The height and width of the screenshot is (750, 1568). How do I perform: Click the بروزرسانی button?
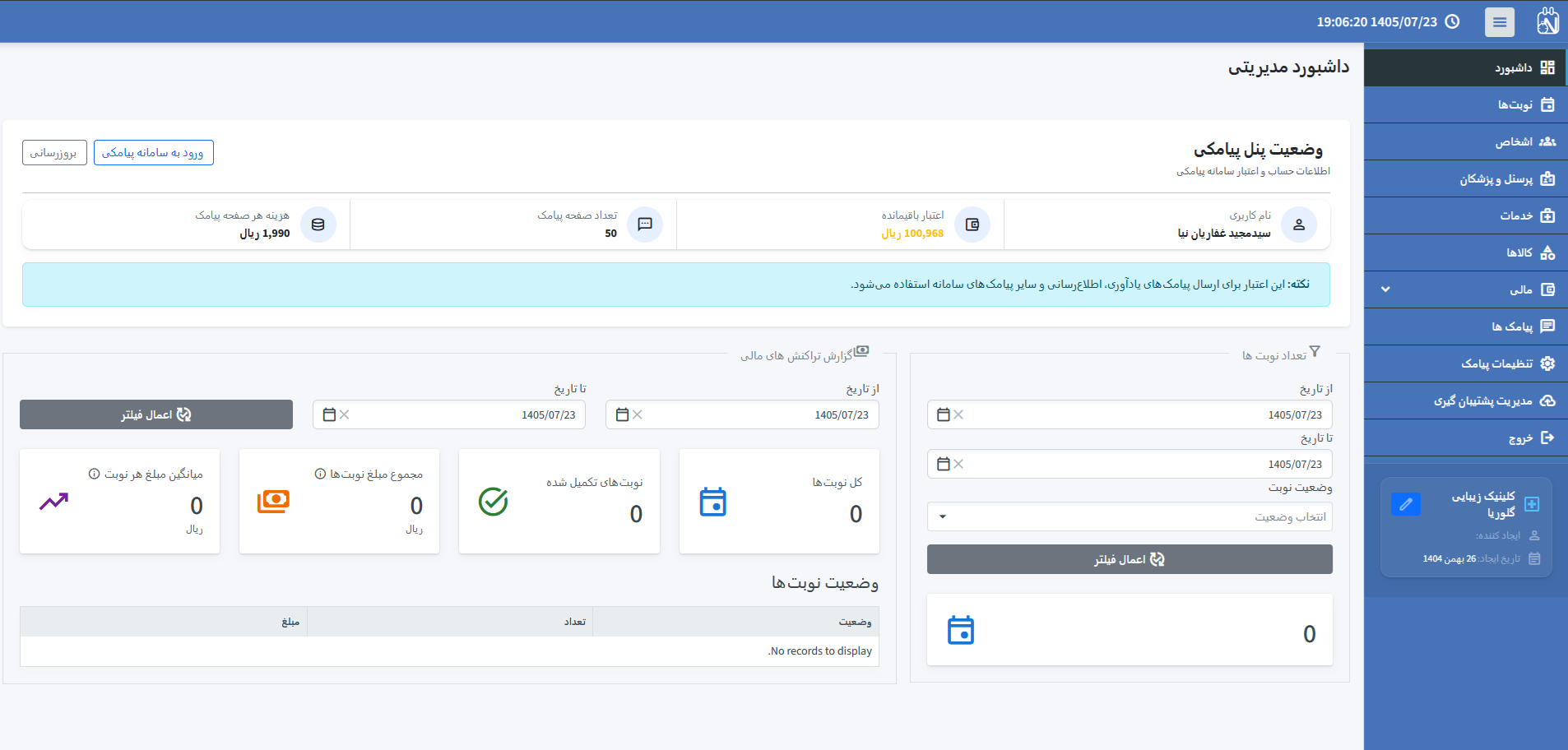(54, 153)
